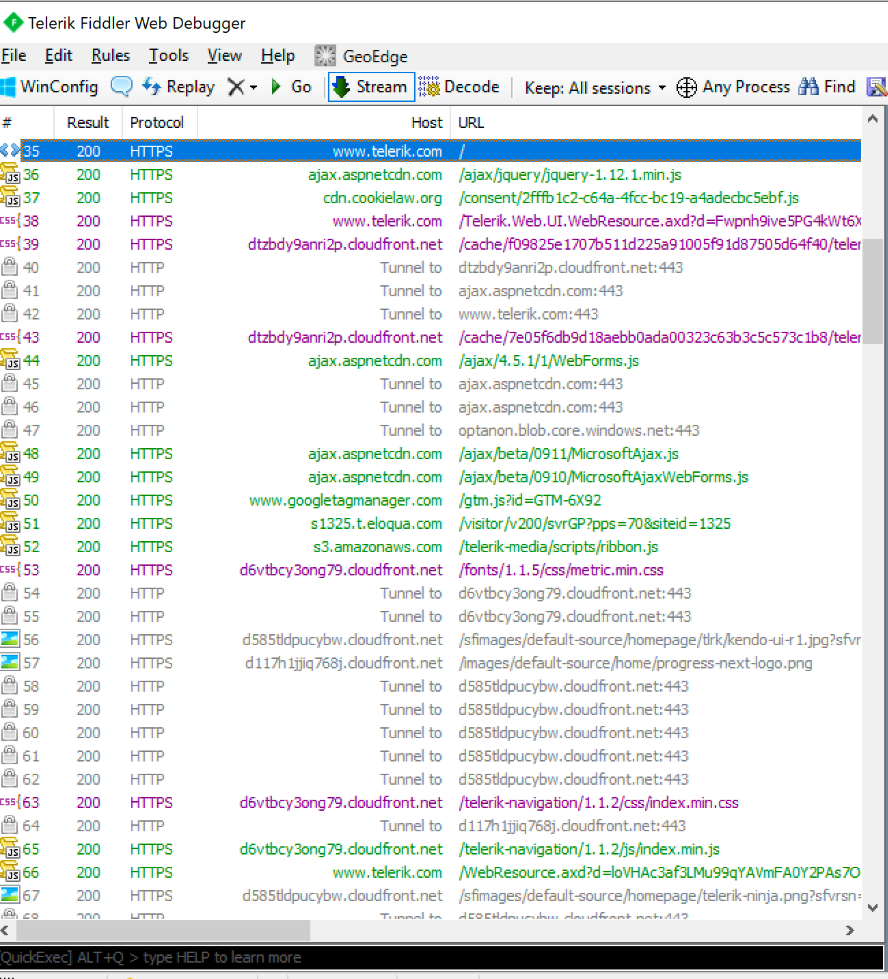This screenshot has width=888, height=979.
Task: Sort by the Protocol column header
Action: 160,122
